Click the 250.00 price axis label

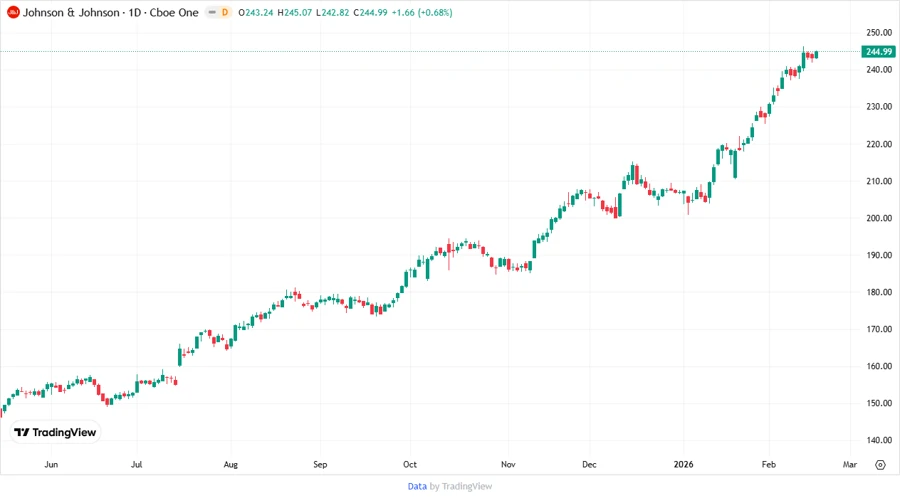pyautogui.click(x=879, y=32)
